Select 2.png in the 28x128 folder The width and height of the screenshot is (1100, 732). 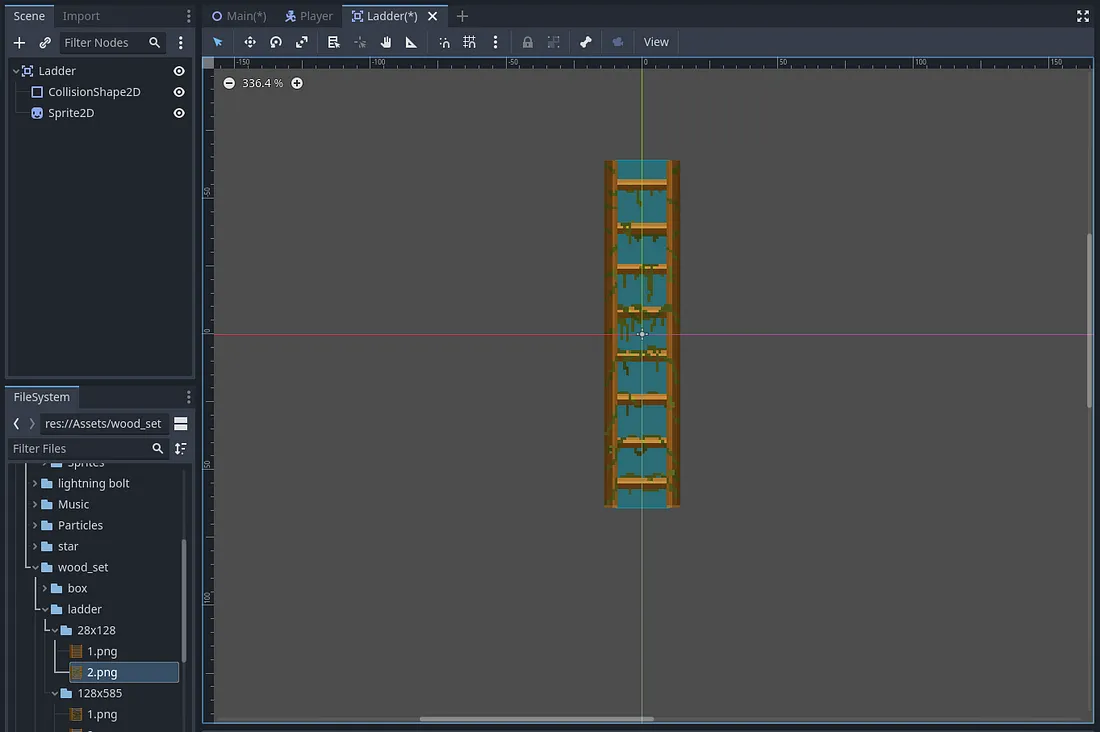pos(124,672)
